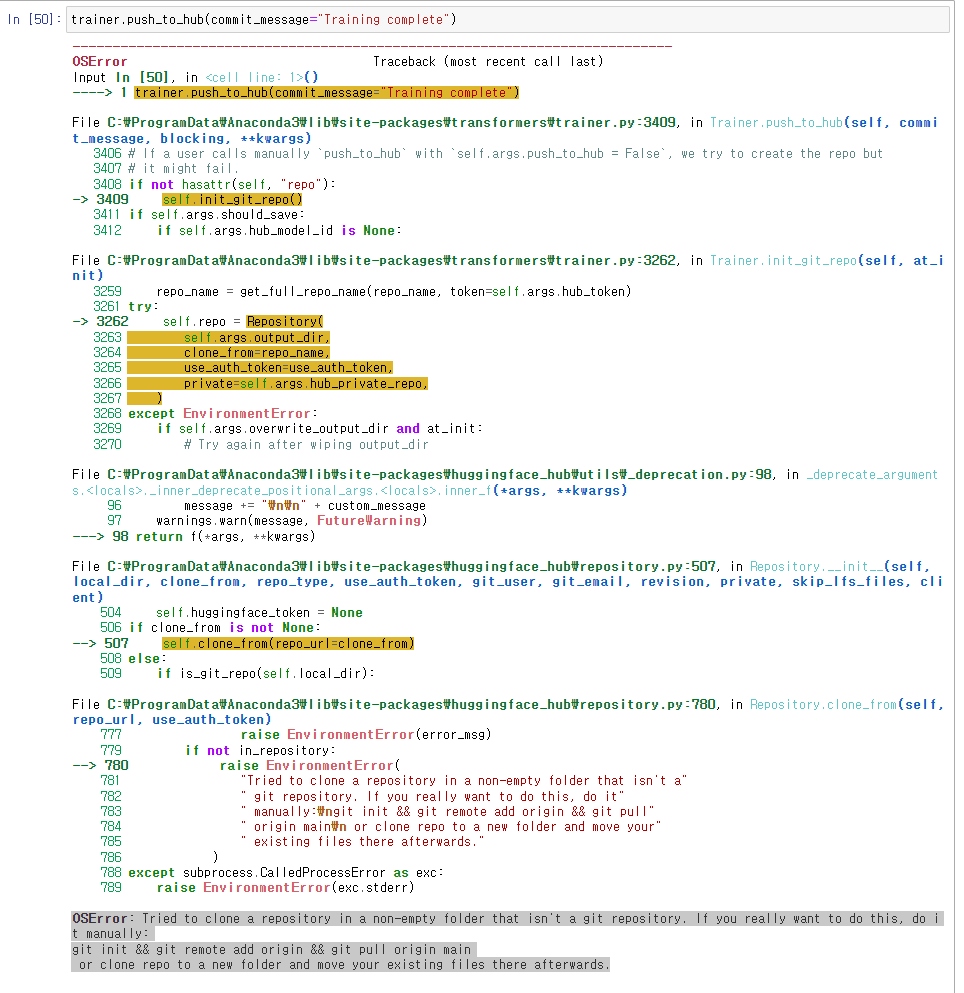Click 'if self.args.hub_model_id is None:' line 3412

(x=279, y=231)
